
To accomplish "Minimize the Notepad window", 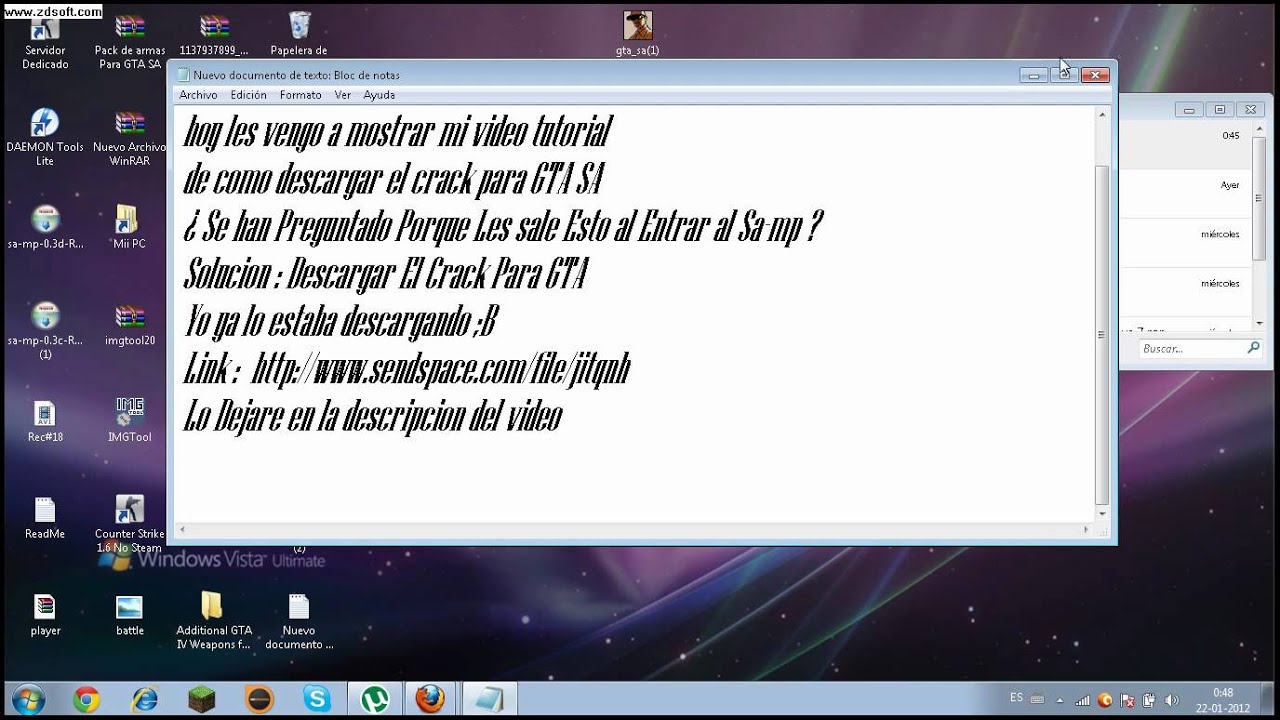I will click(x=1034, y=75).
